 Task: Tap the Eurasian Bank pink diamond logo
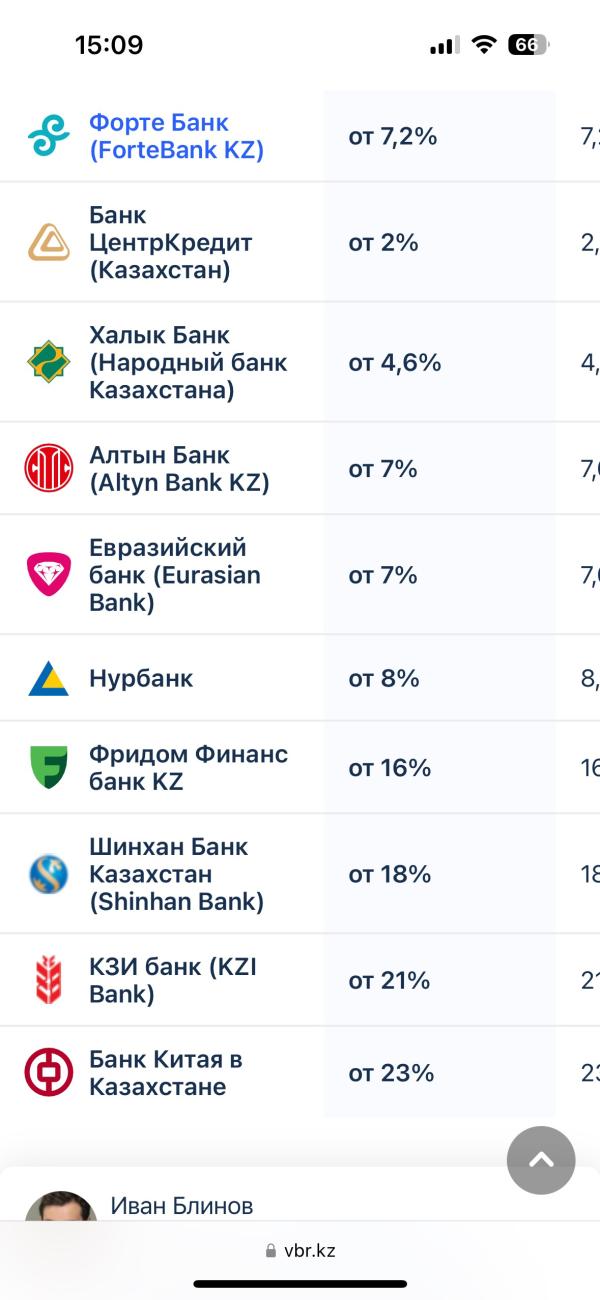pos(48,574)
